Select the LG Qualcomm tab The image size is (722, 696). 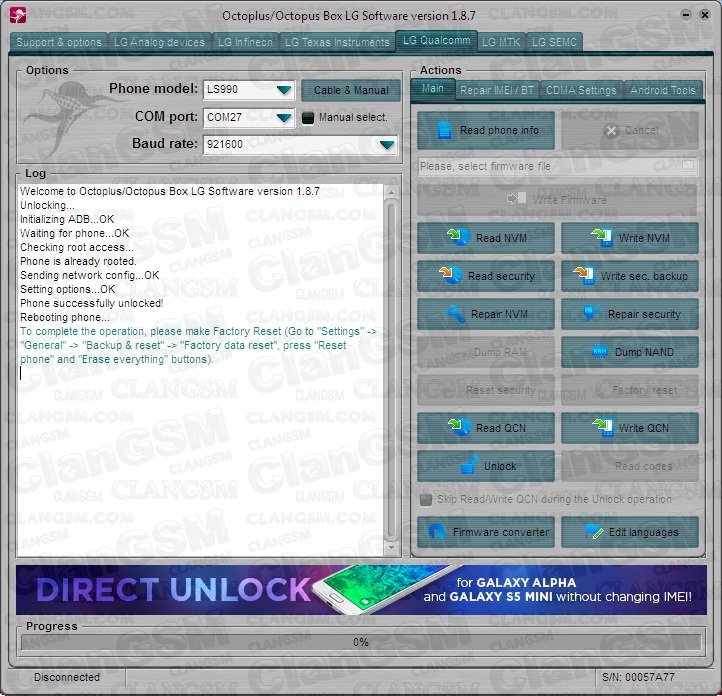(x=436, y=41)
